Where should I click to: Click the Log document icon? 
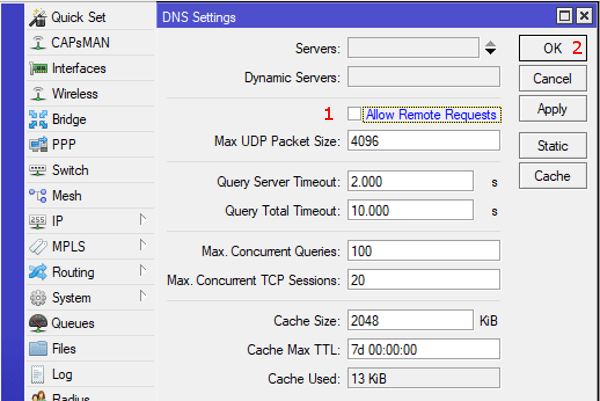click(x=38, y=374)
